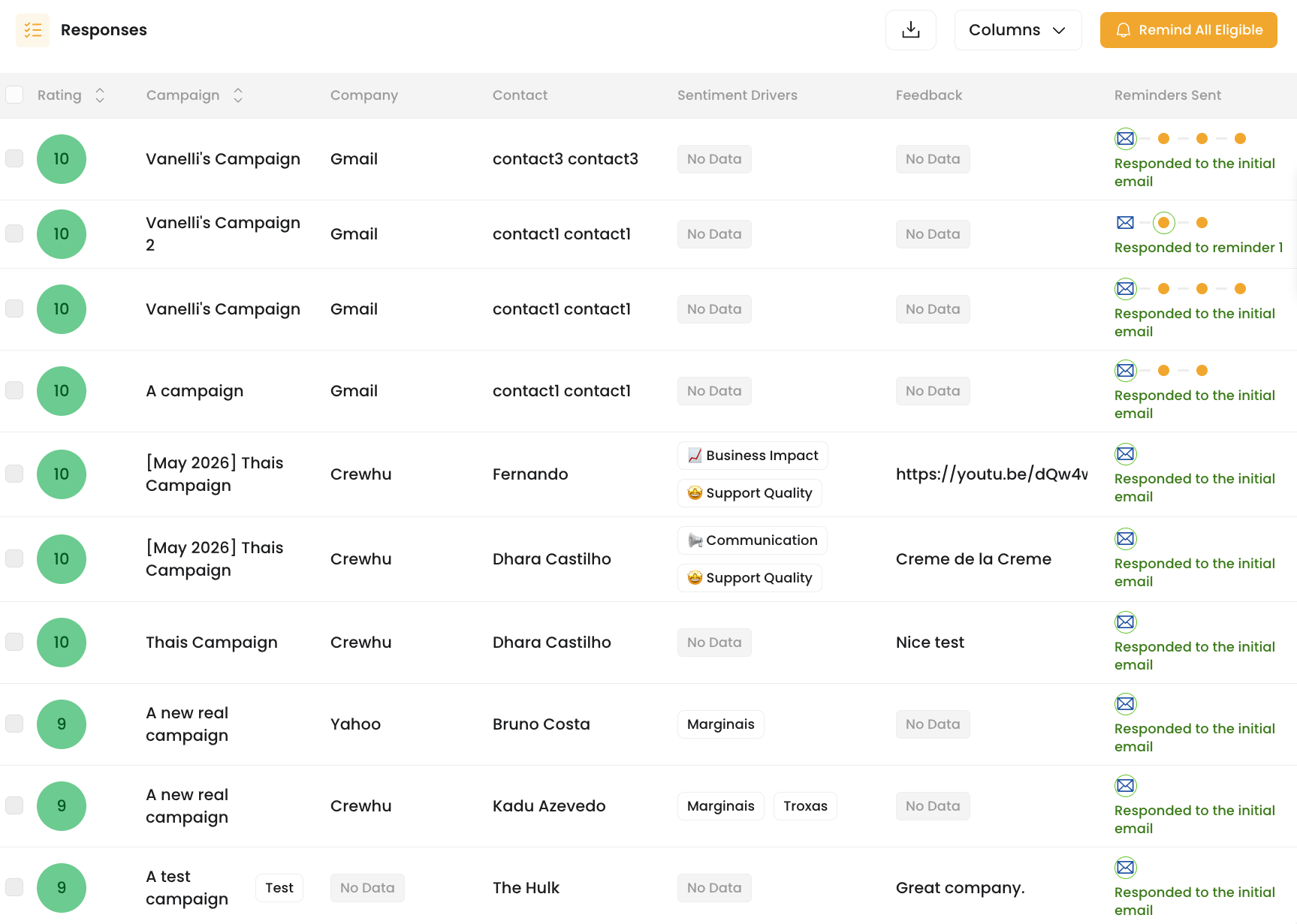Select the Fernando row checkbox
The image size is (1297, 924).
[14, 474]
